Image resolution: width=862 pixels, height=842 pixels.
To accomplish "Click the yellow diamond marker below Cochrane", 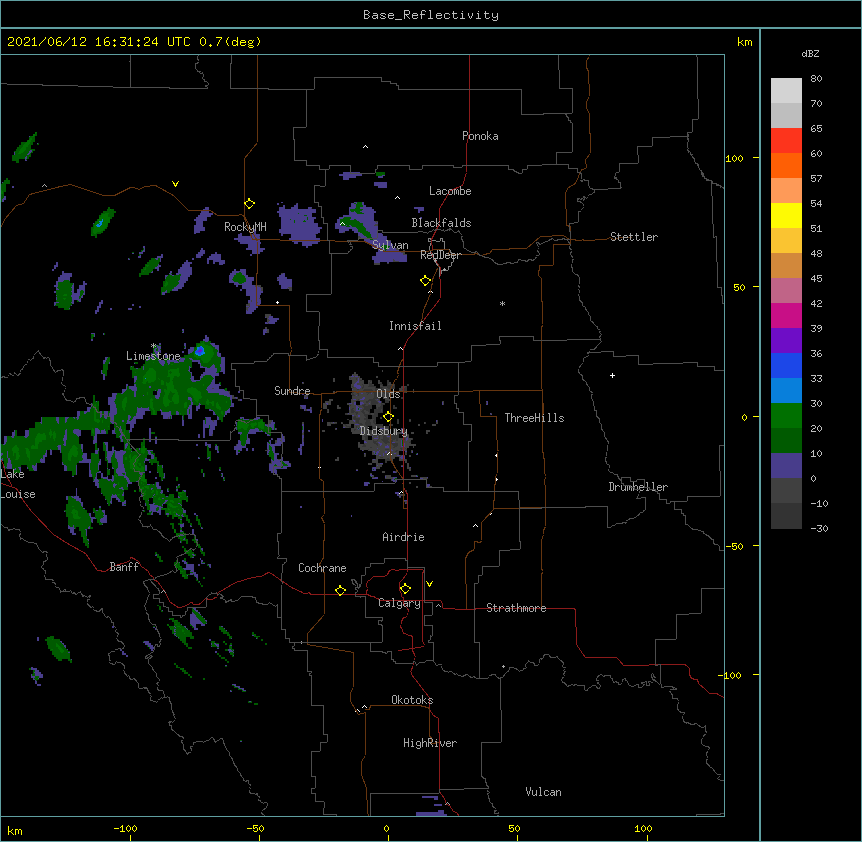I will 340,590.
